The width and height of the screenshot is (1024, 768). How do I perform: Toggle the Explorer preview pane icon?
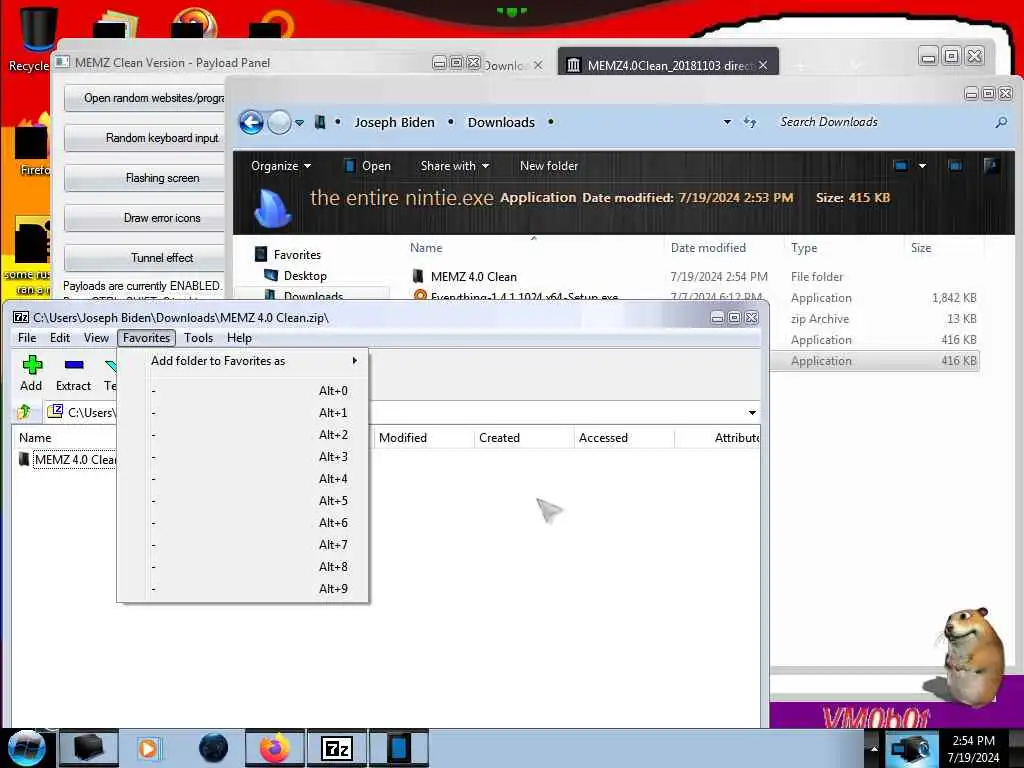click(x=955, y=166)
